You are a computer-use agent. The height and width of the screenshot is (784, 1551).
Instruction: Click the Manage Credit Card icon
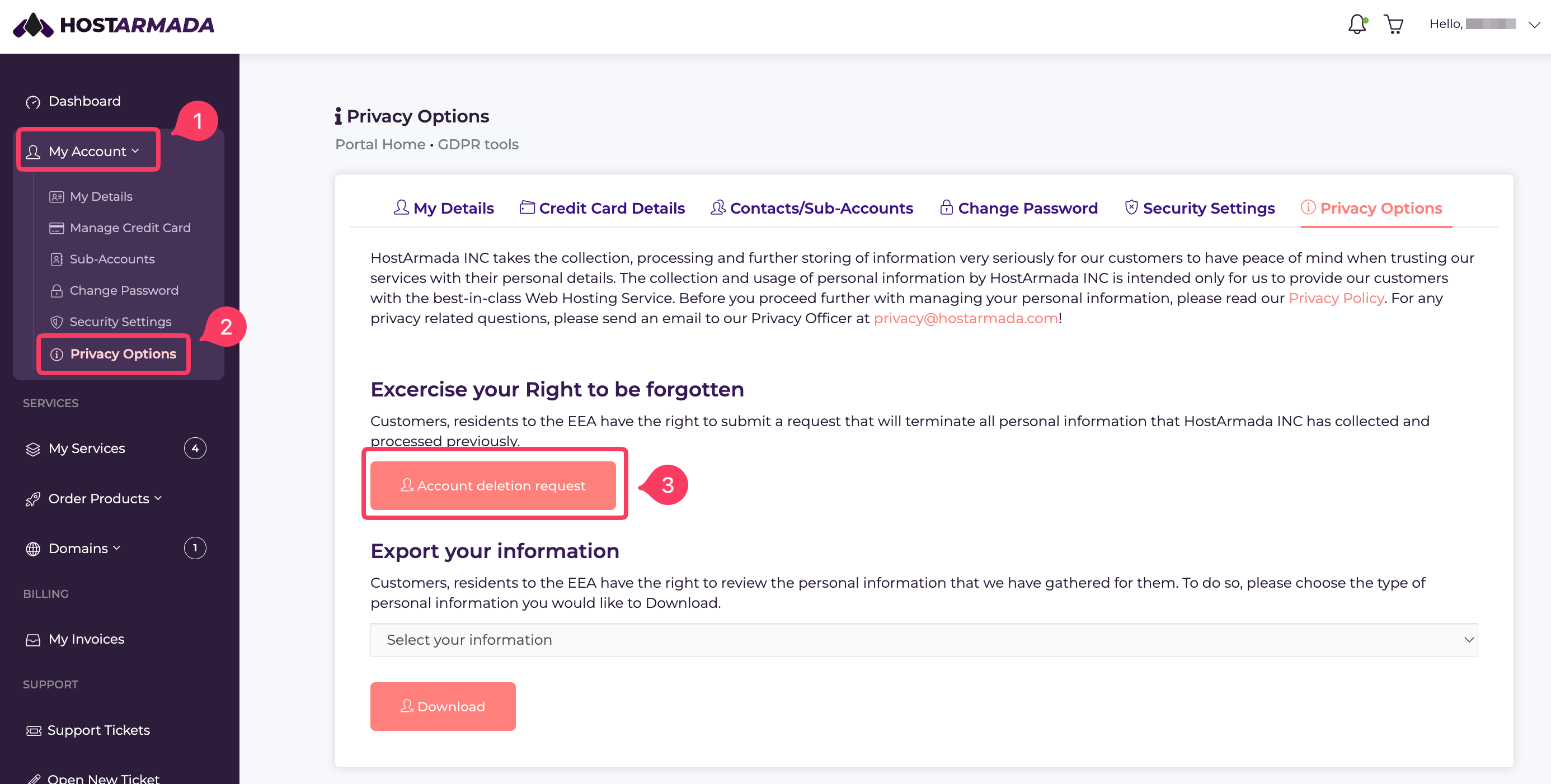tap(57, 228)
